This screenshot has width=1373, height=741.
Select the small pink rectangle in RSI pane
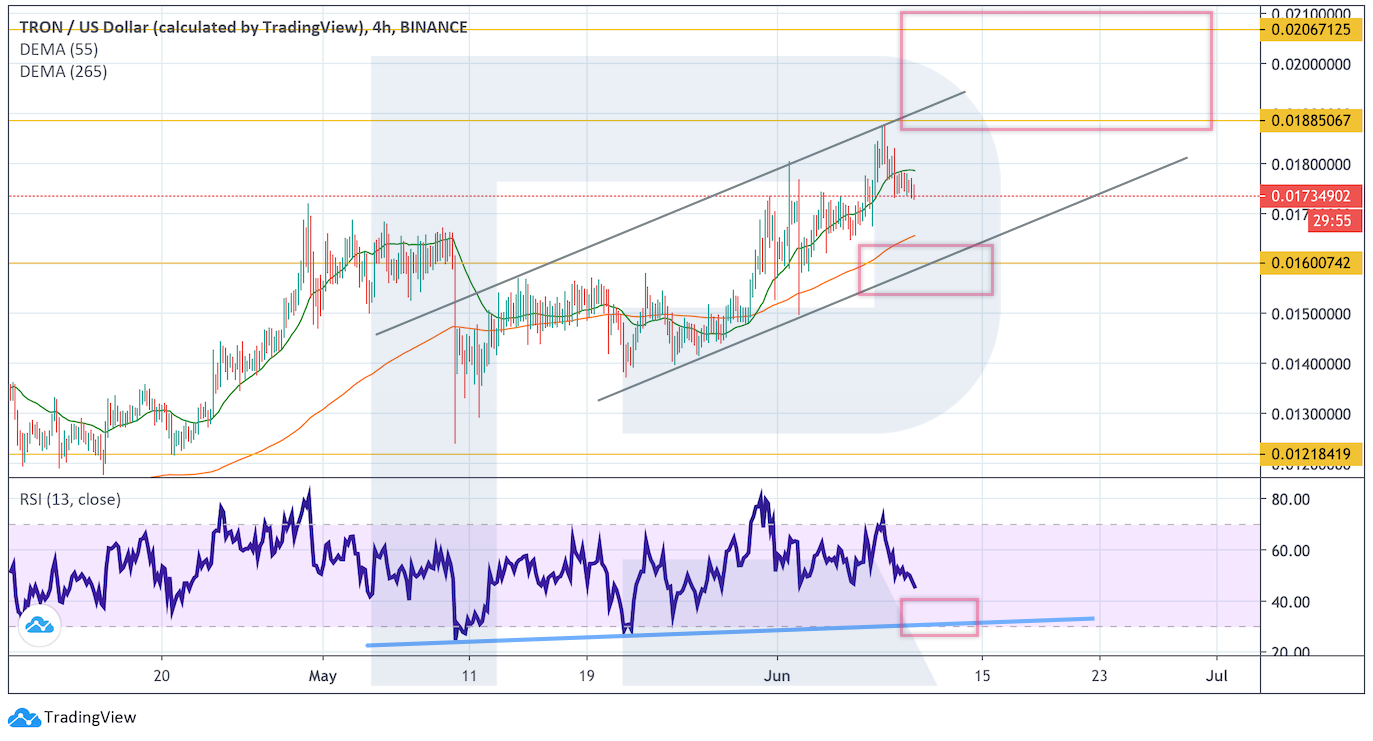938,616
